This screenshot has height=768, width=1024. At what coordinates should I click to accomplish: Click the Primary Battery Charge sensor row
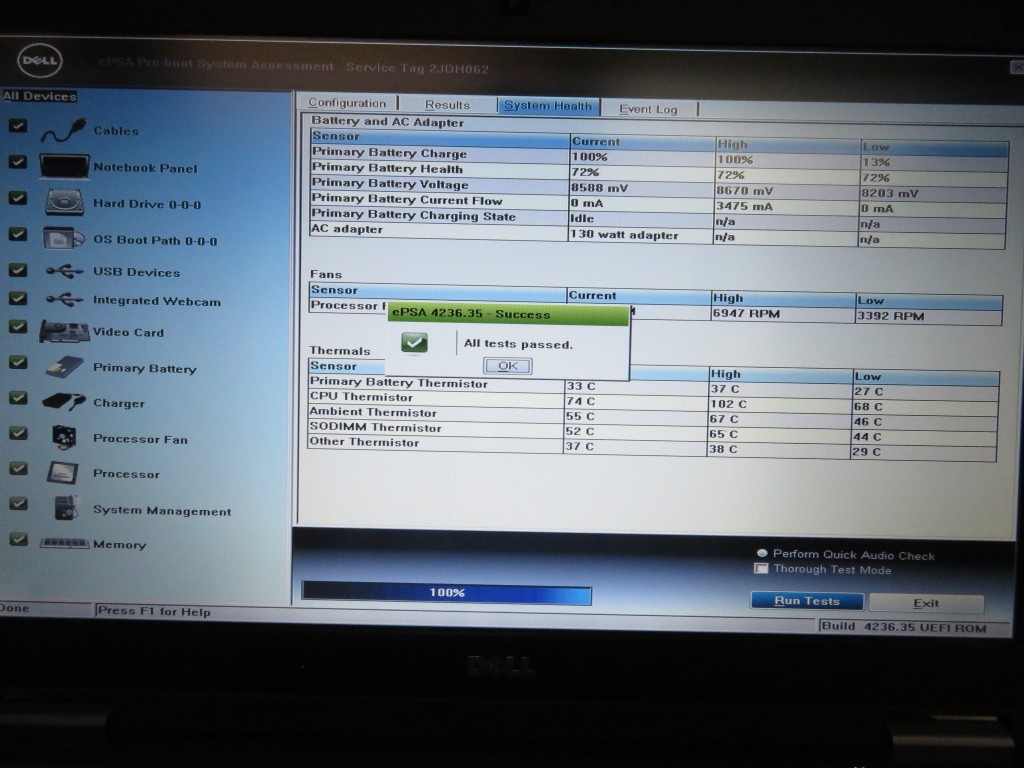tap(658, 157)
